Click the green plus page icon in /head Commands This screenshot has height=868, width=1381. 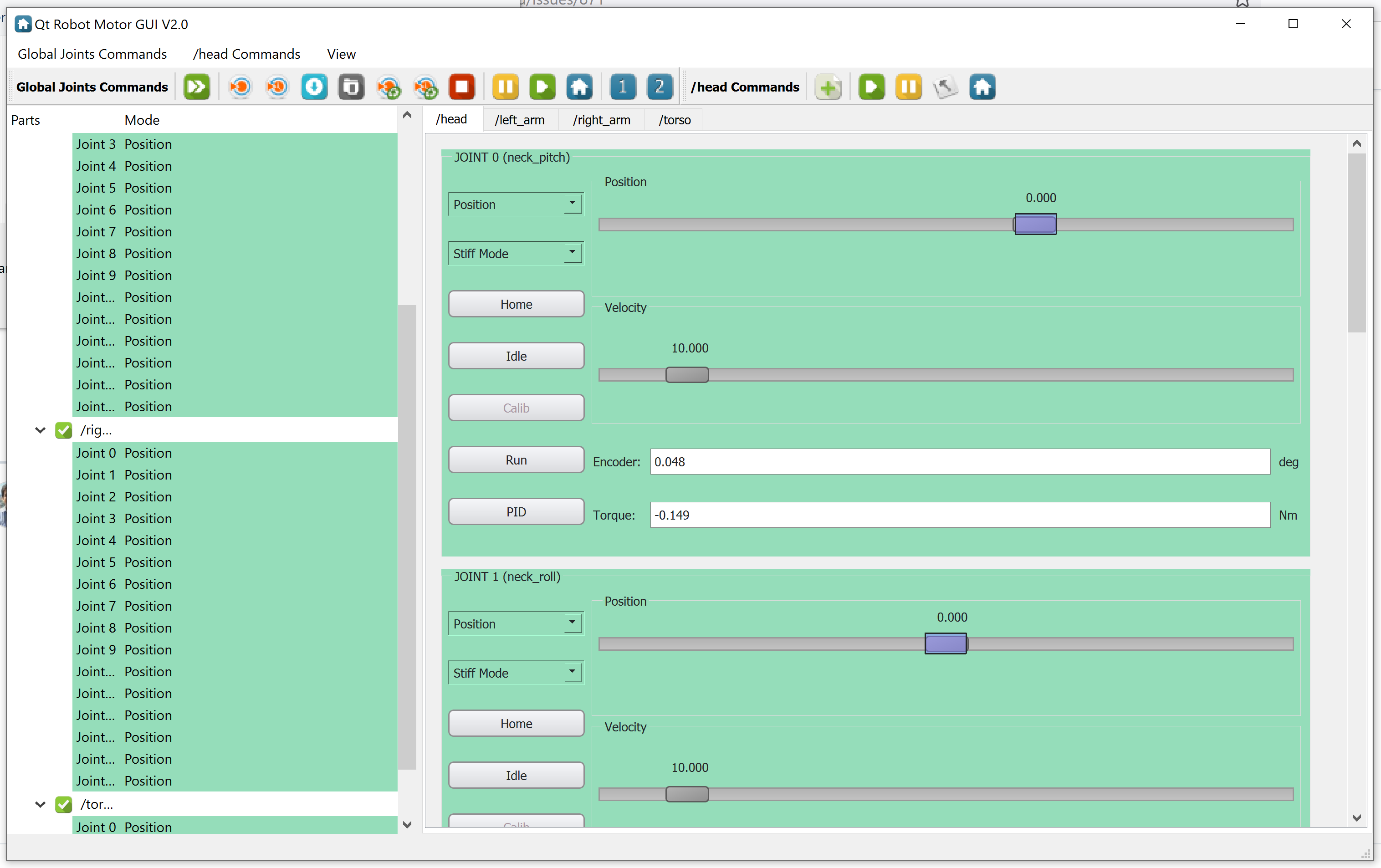[x=828, y=88]
